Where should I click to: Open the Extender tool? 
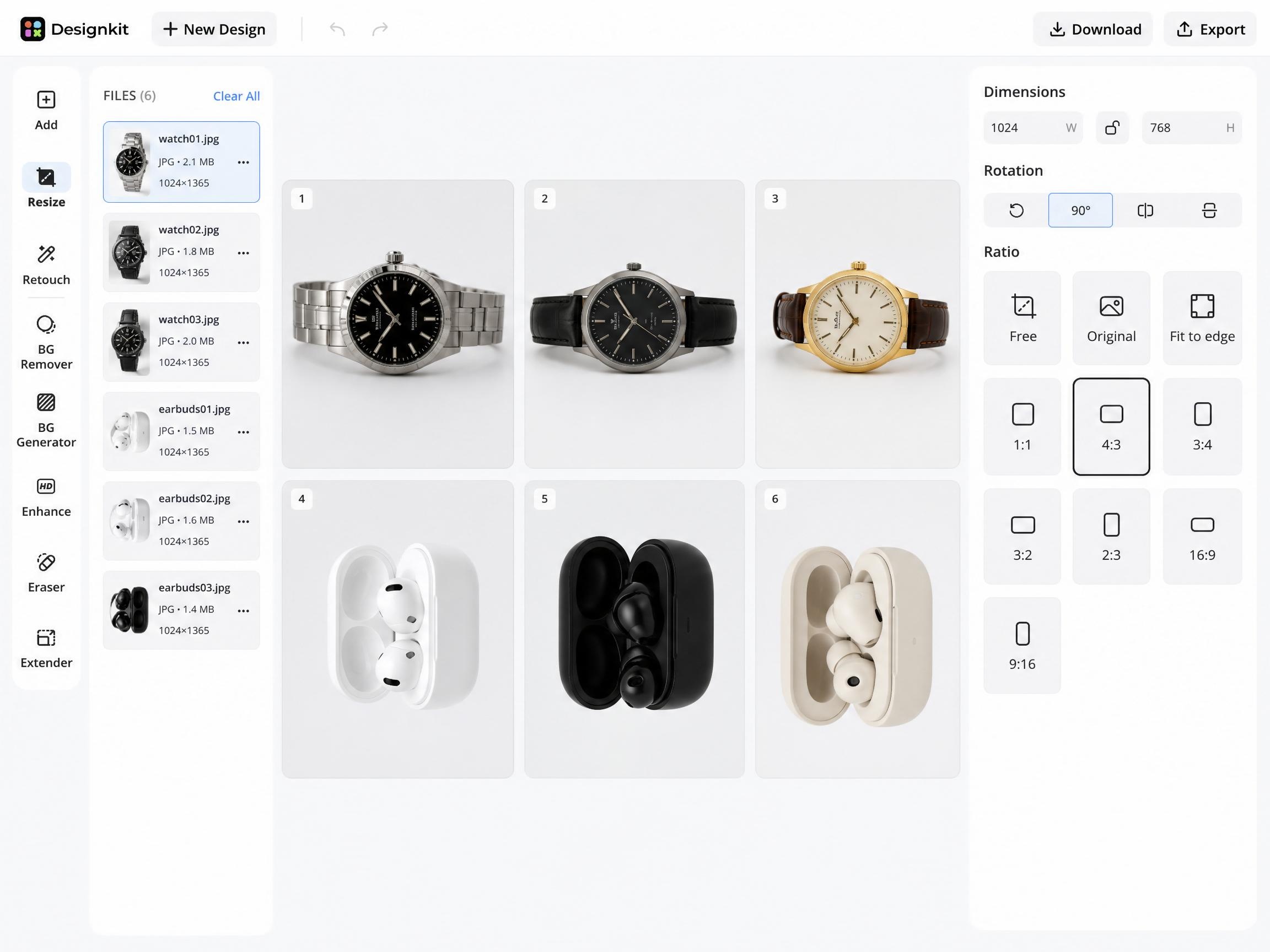(46, 648)
